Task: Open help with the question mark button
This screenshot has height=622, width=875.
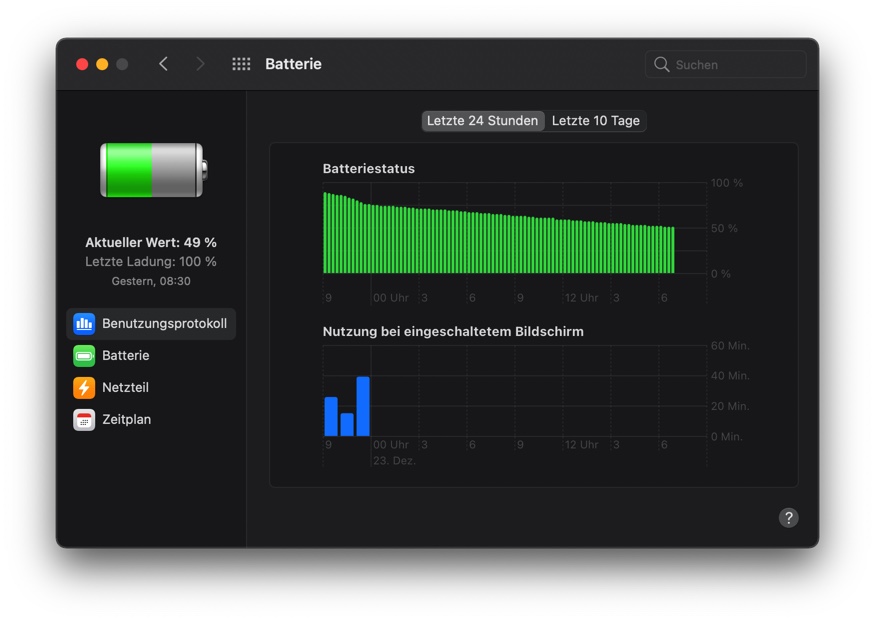Action: (789, 518)
